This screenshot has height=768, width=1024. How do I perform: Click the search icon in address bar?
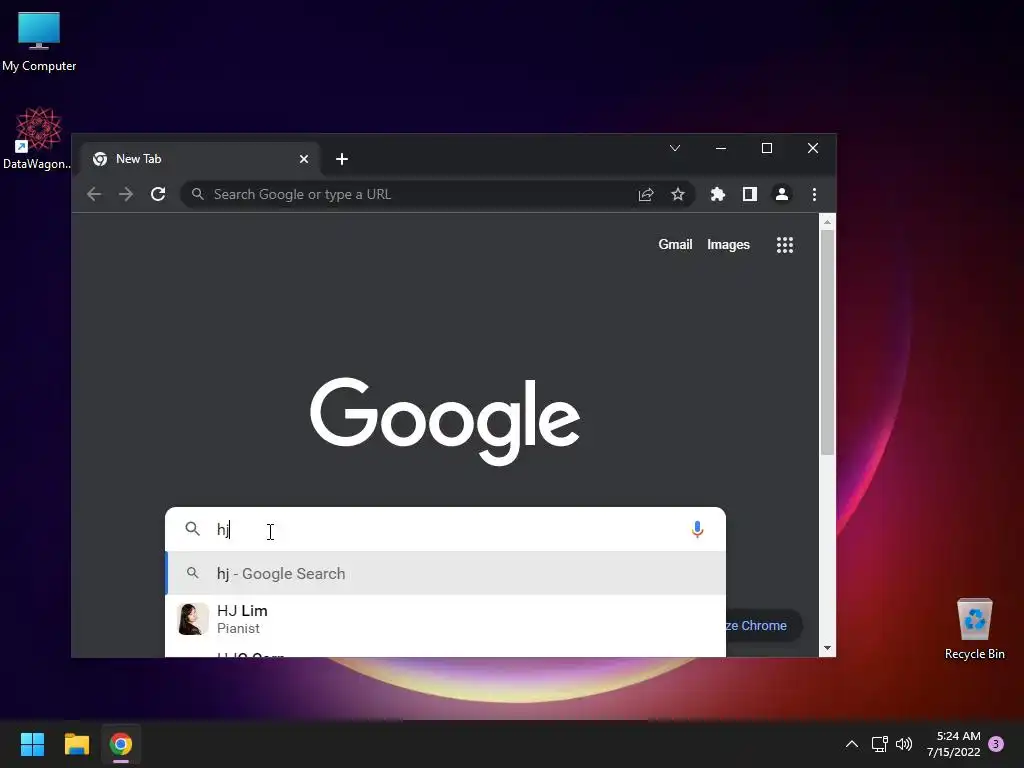tap(197, 194)
